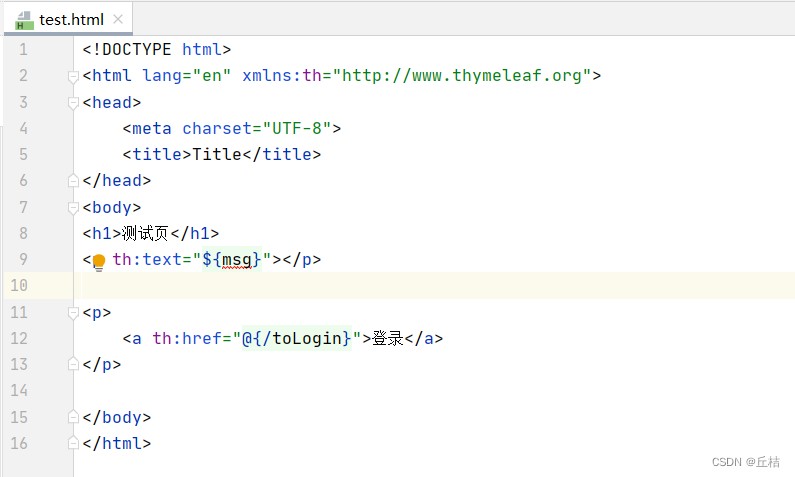This screenshot has width=795, height=477.
Task: Collapse the html tag fold on line 2
Action: click(73, 76)
